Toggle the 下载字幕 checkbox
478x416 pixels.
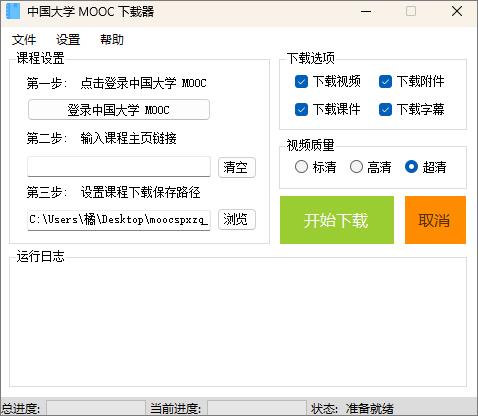385,109
